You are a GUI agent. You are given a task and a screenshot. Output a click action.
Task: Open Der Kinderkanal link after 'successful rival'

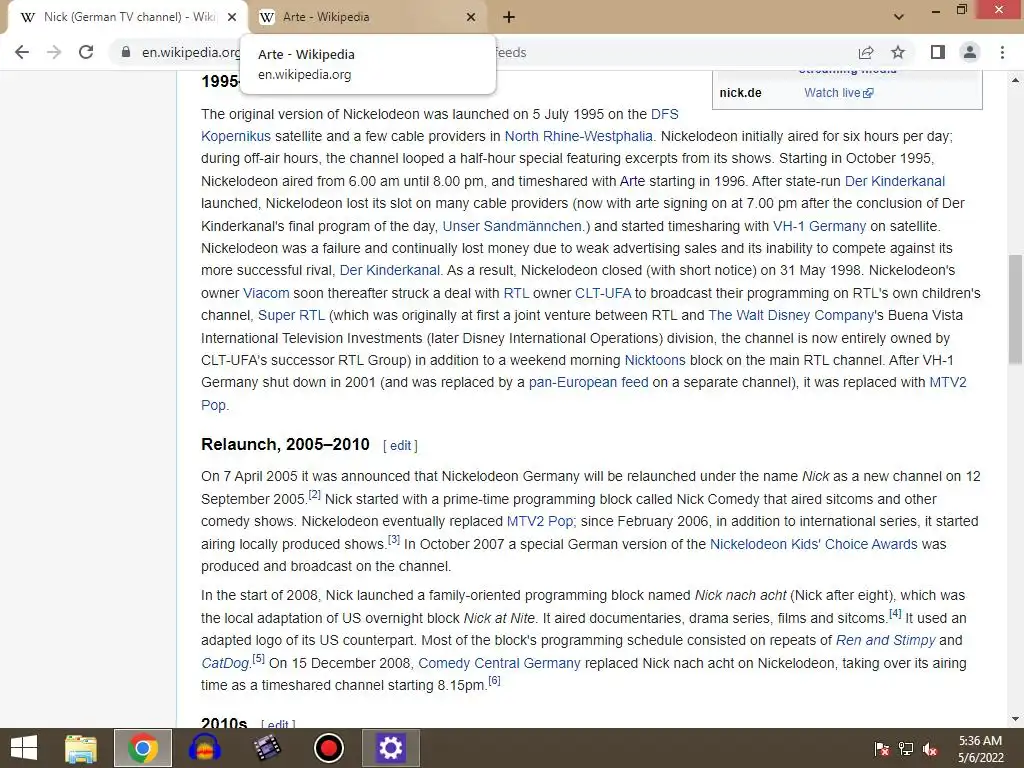pyautogui.click(x=389, y=270)
